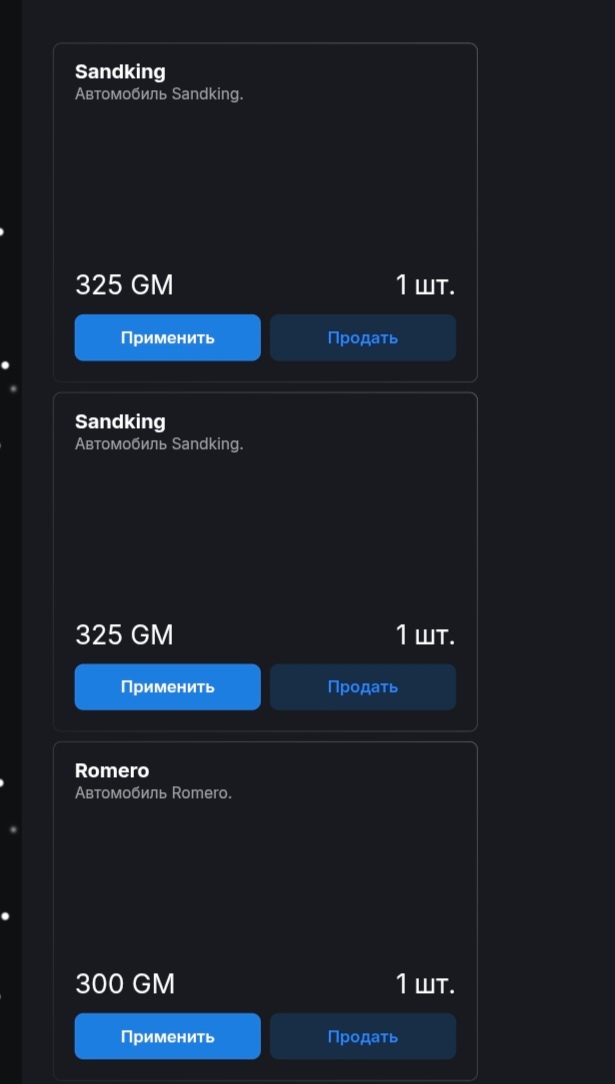The image size is (615, 1084).
Task: Click the Romero card's 1 шт. quantity
Action: pyautogui.click(x=425, y=984)
